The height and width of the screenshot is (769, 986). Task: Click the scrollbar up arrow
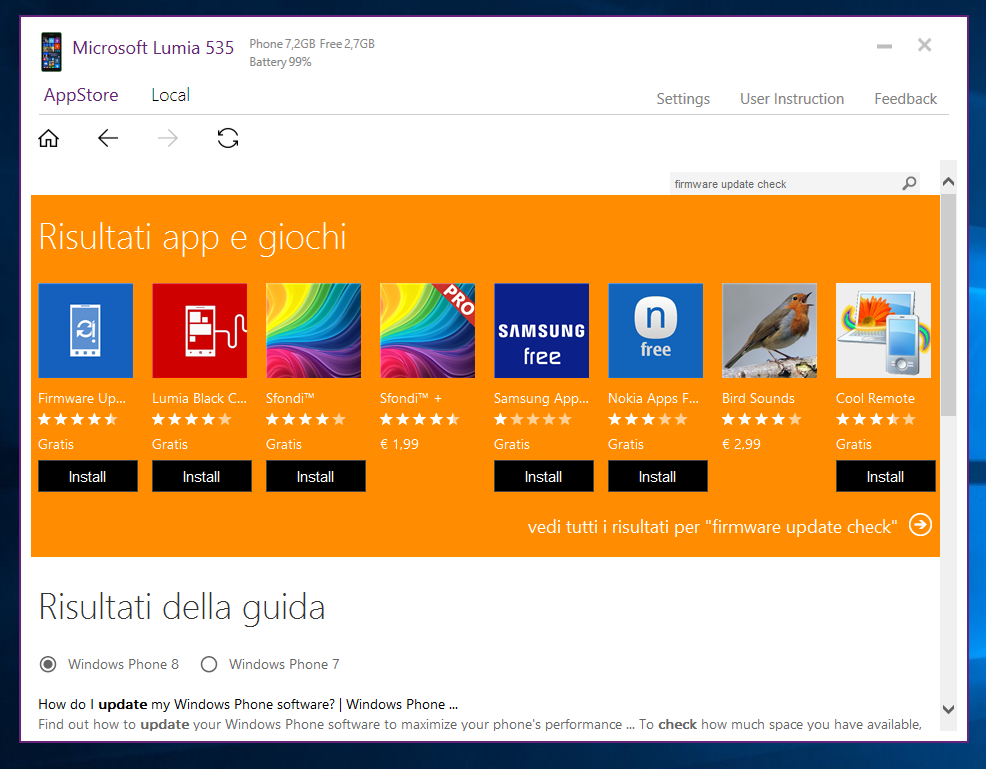[948, 182]
